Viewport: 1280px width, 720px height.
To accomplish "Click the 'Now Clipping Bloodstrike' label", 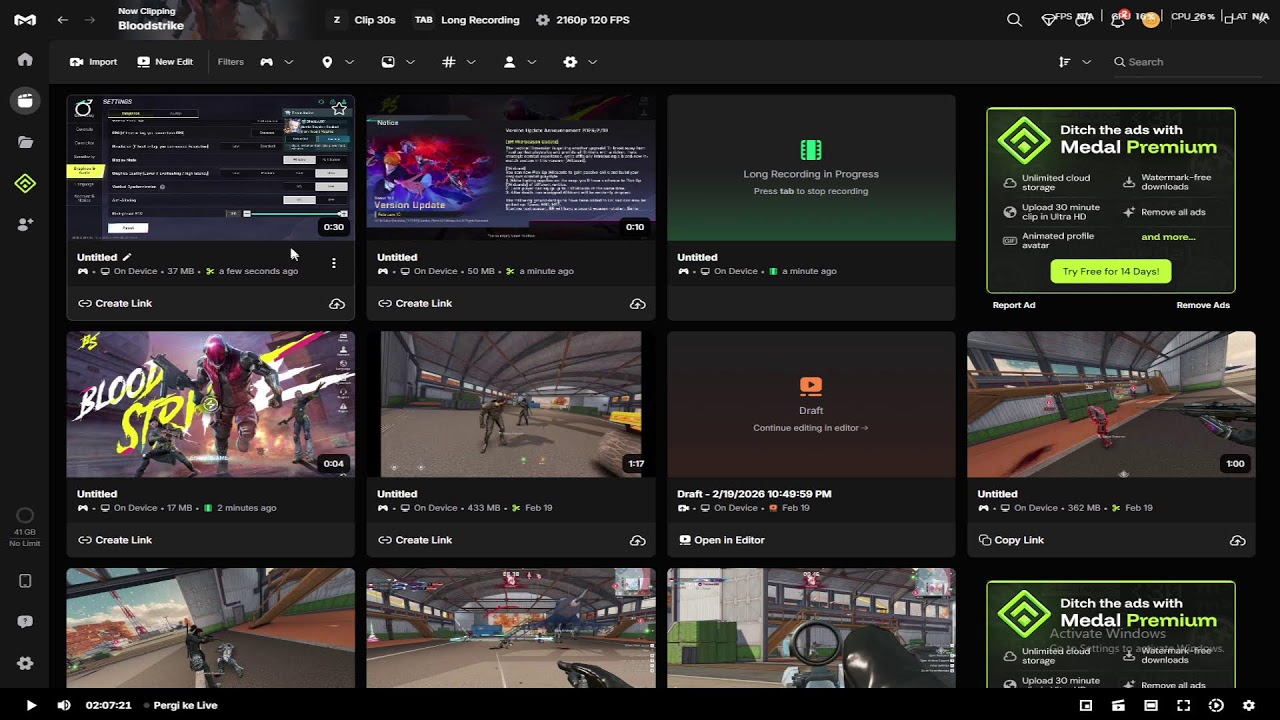I will [x=150, y=19].
